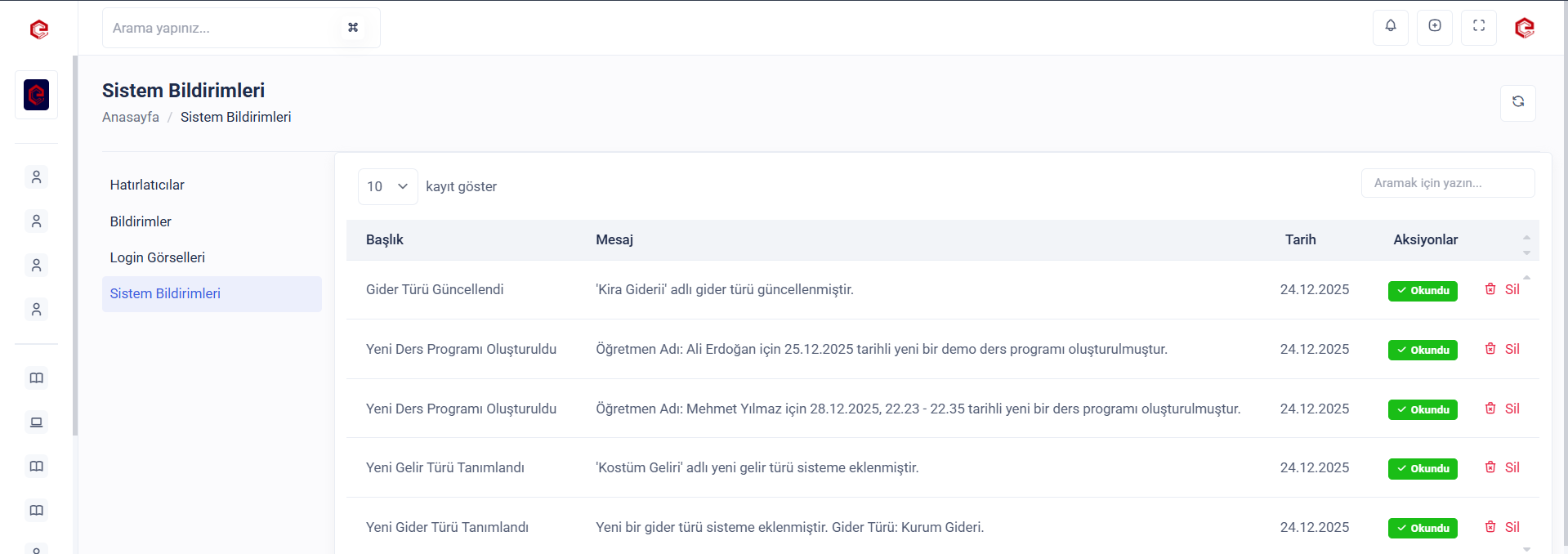
Task: Click the refresh icon below header
Action: 1517,103
